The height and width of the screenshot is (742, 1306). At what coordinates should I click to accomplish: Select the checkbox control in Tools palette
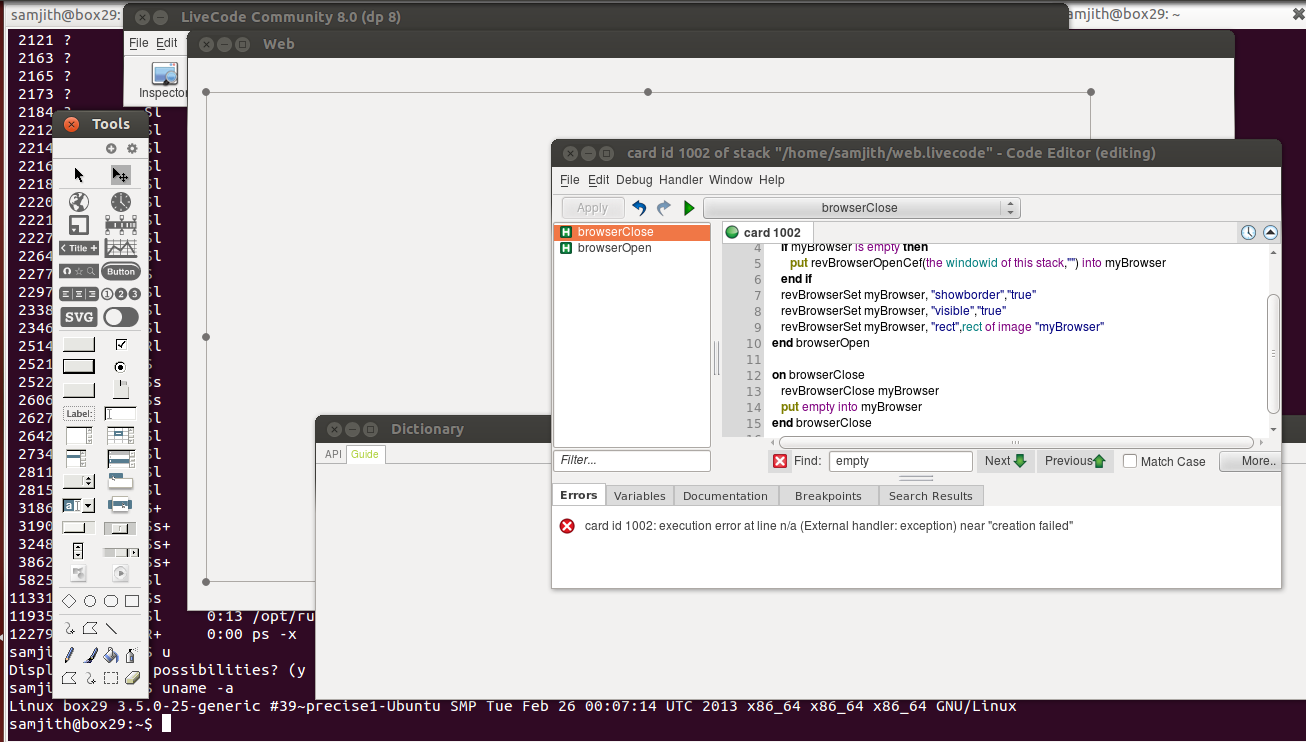click(121, 344)
